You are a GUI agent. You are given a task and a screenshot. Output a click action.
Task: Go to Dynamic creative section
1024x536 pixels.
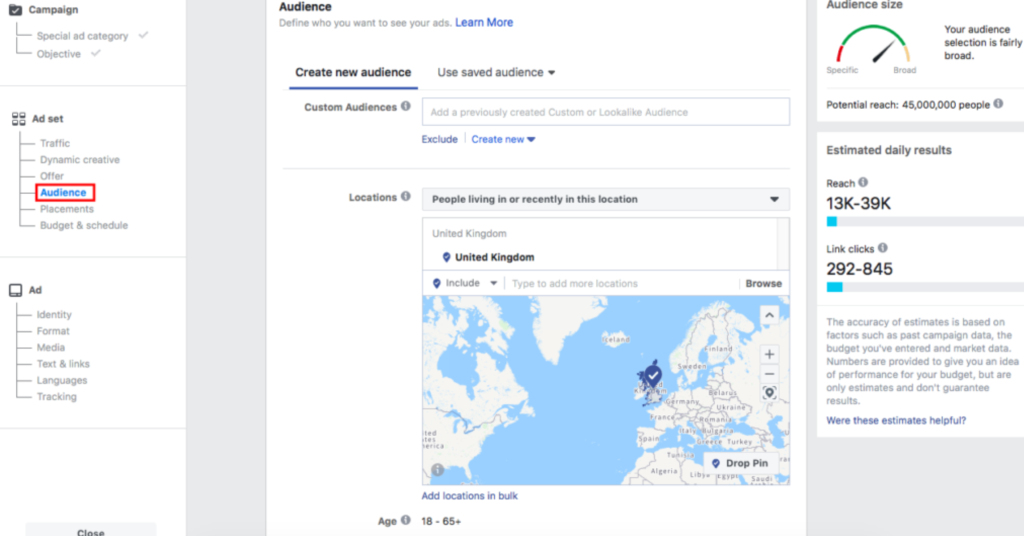80,159
